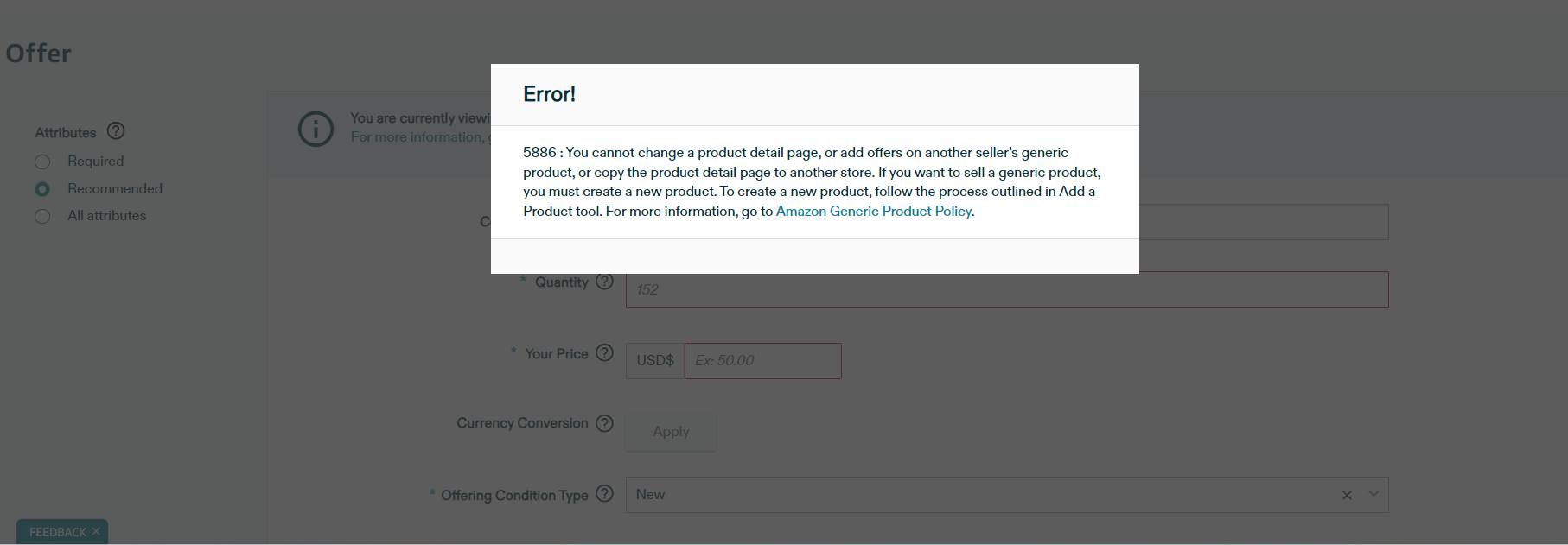This screenshot has width=1568, height=545.
Task: Click the Your Price input field
Action: pyautogui.click(x=762, y=361)
